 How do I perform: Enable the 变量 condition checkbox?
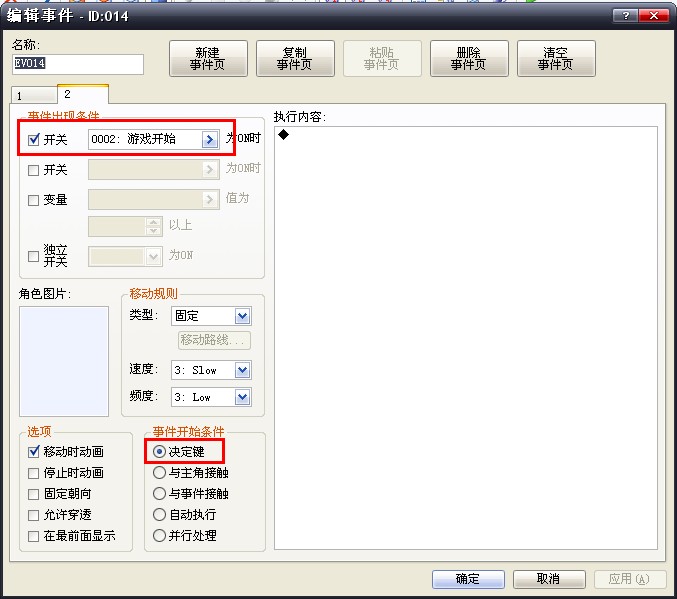tap(33, 200)
